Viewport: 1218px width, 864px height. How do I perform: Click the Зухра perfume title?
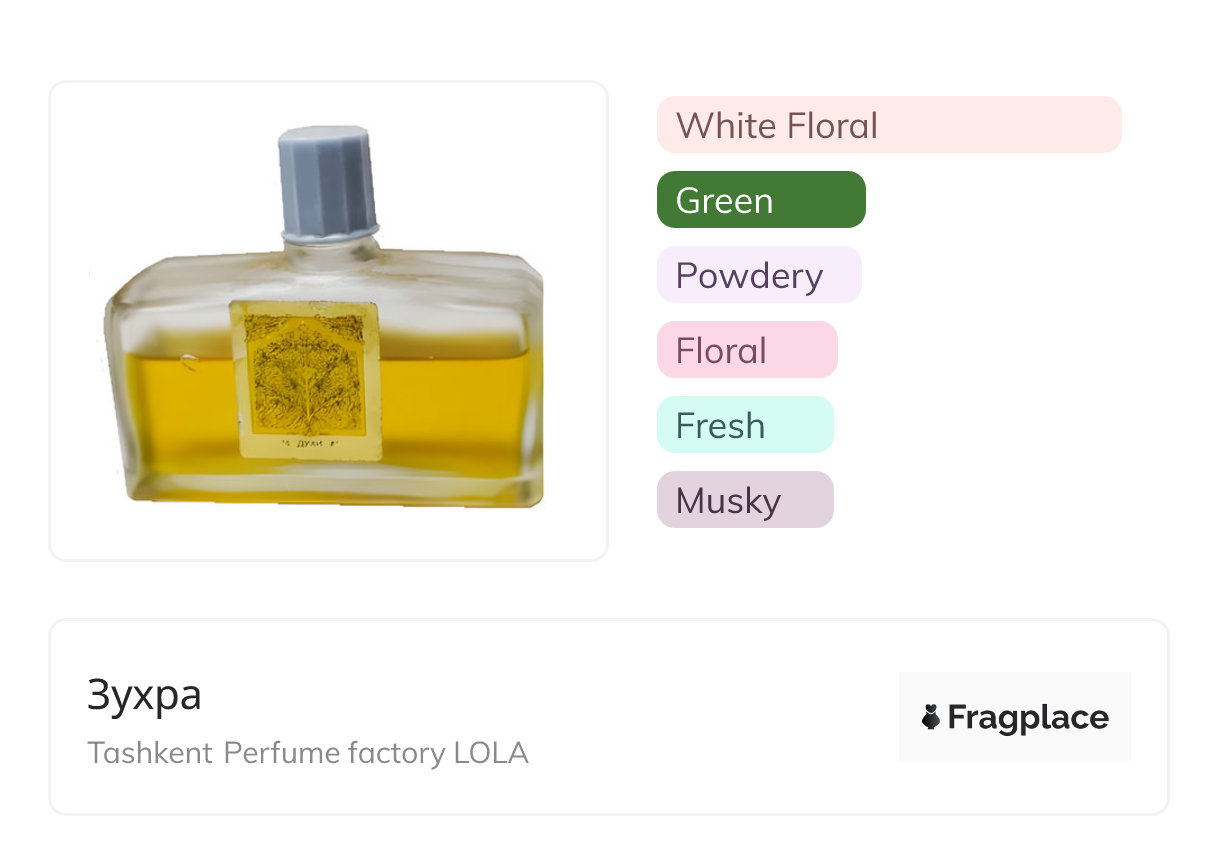(x=144, y=696)
